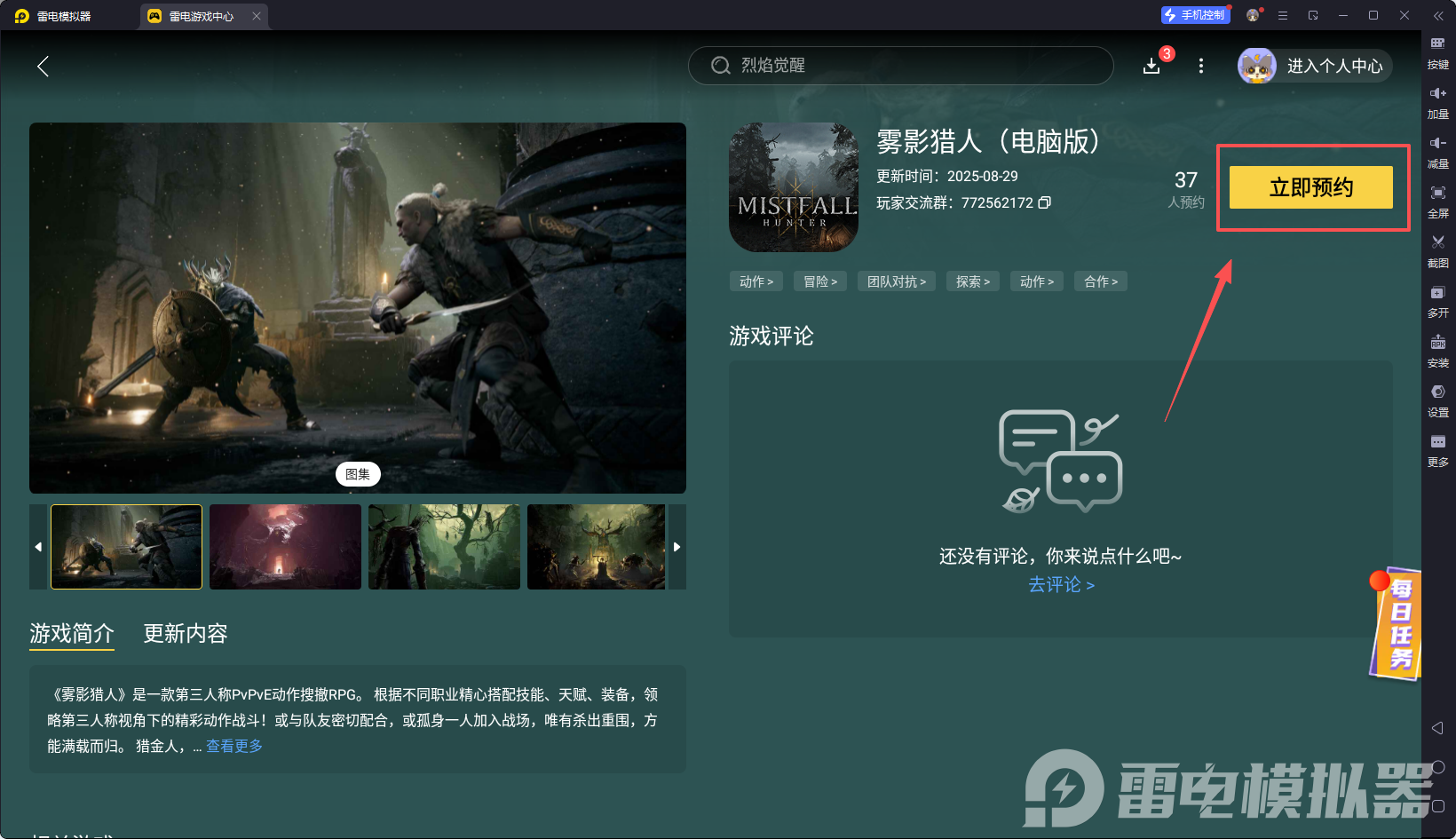This screenshot has width=1456, height=839.
Task: Install an APK via 安装 icon
Action: click(1438, 352)
